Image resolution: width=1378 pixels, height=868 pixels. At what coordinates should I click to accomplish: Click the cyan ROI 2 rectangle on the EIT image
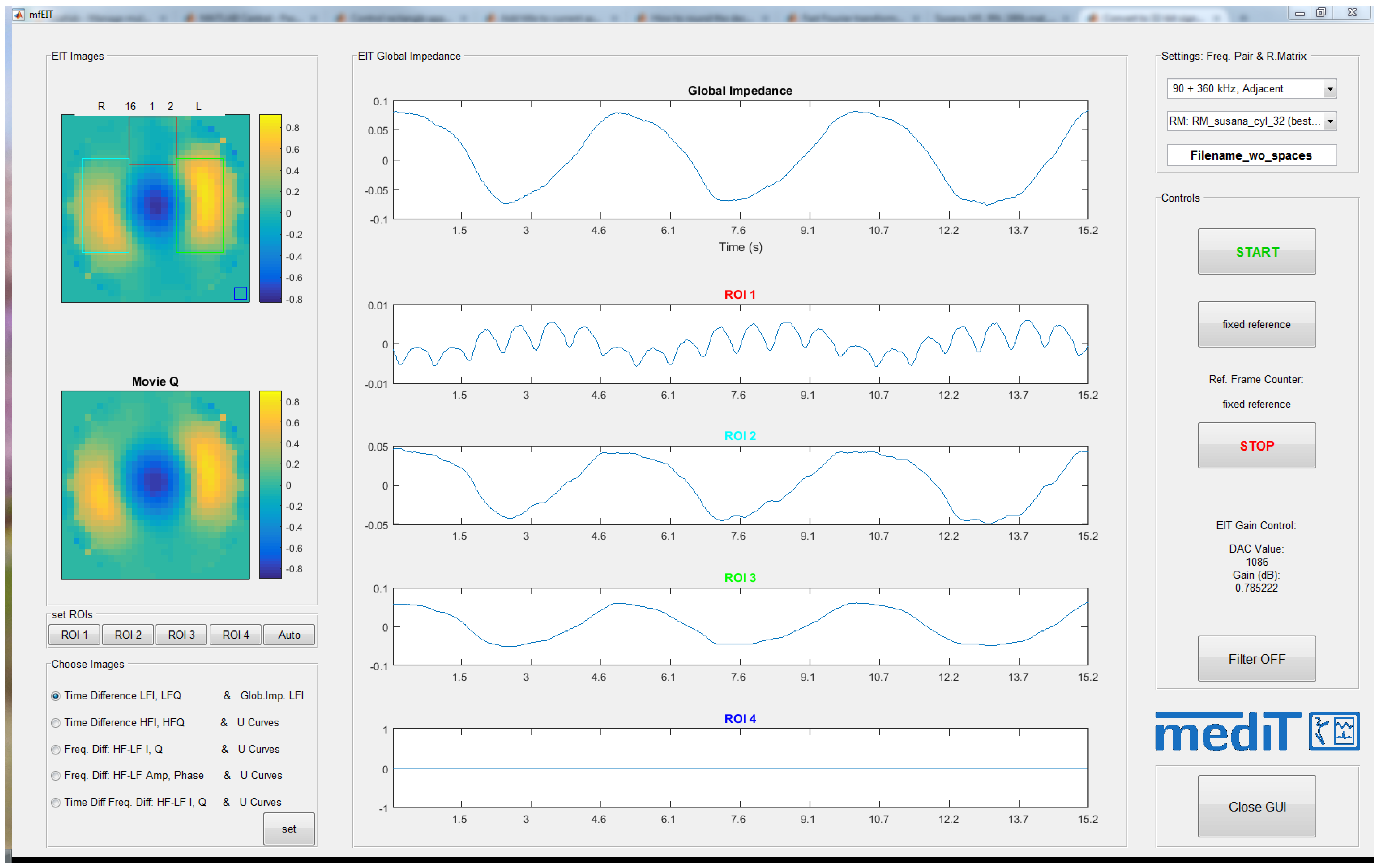[x=105, y=205]
